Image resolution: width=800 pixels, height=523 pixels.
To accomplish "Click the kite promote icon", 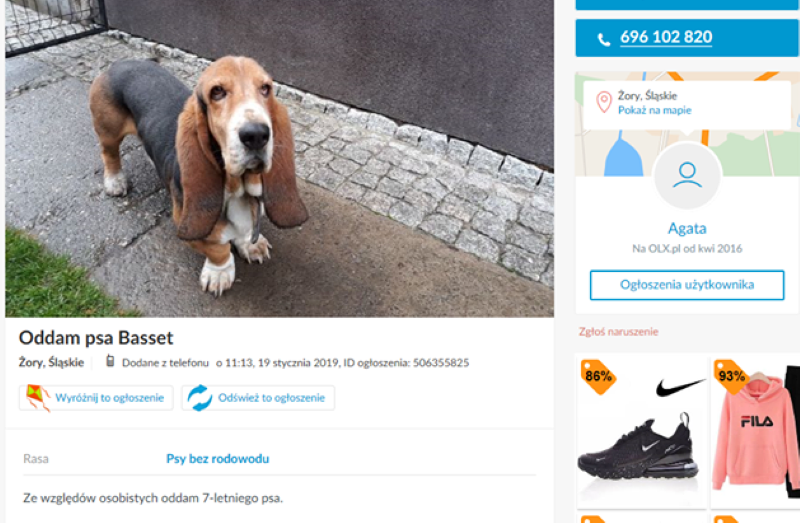I will coord(37,397).
